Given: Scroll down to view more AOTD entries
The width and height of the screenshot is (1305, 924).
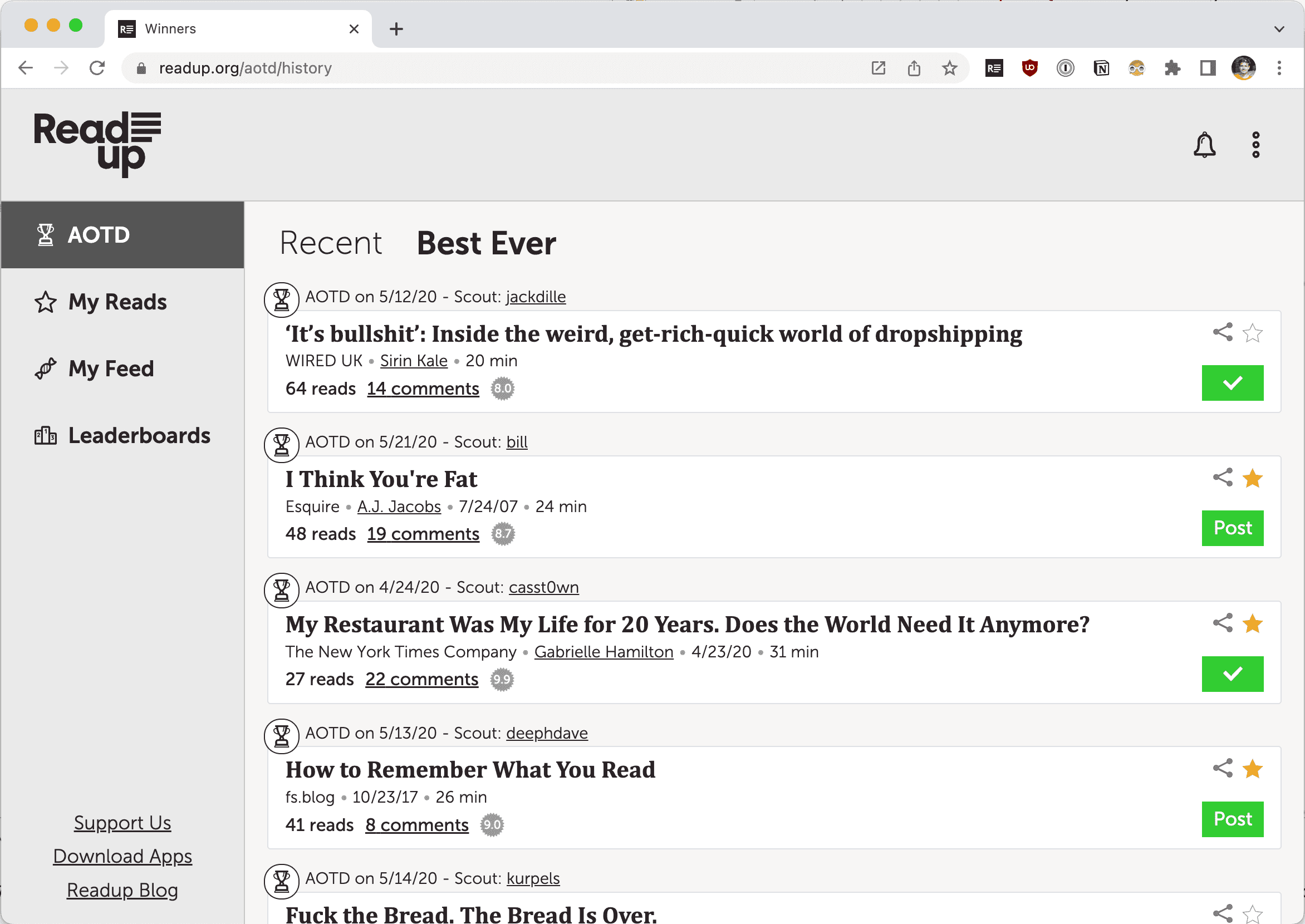Looking at the screenshot, I should tap(1300, 900).
